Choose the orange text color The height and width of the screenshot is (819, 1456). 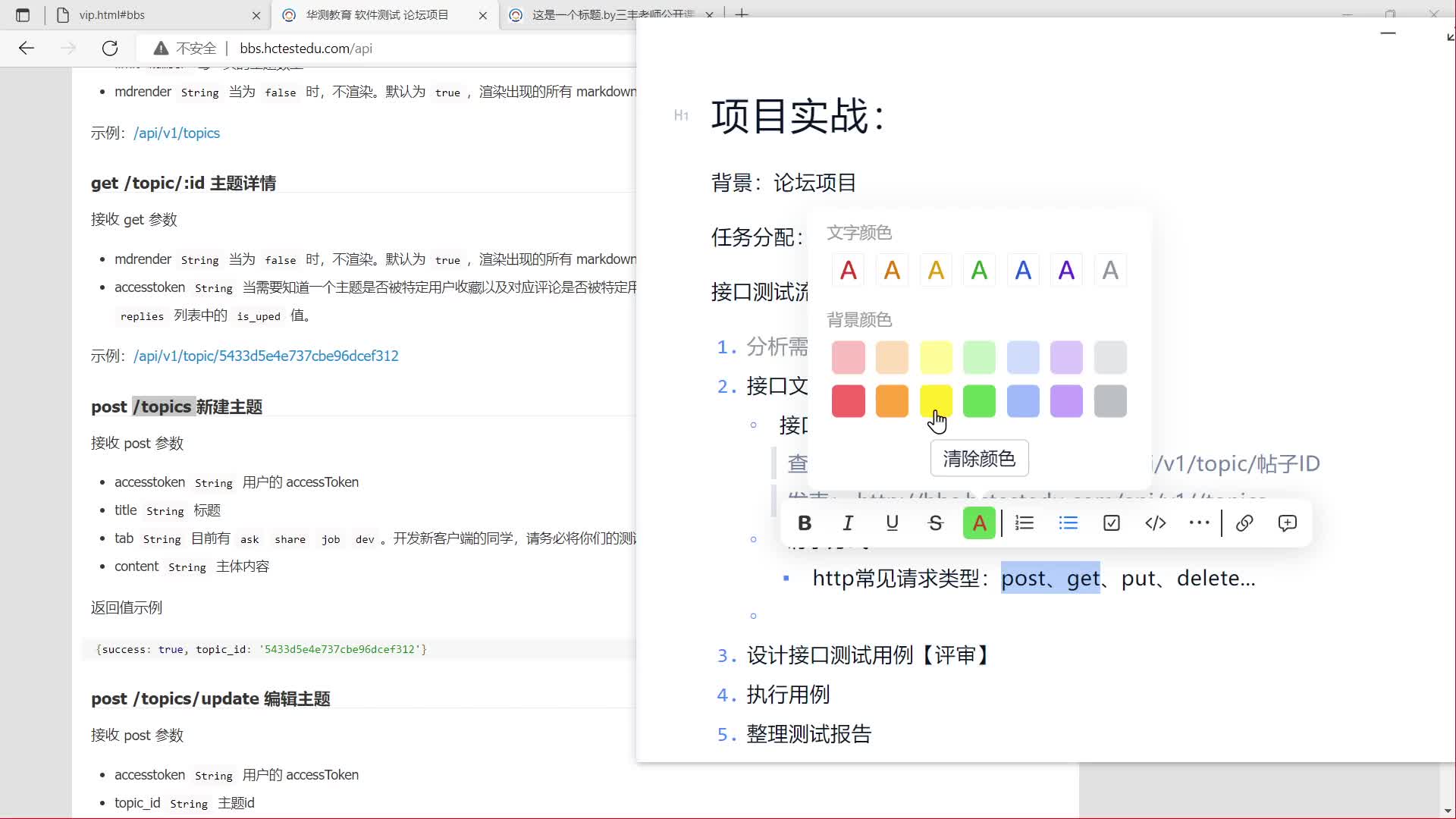point(892,270)
